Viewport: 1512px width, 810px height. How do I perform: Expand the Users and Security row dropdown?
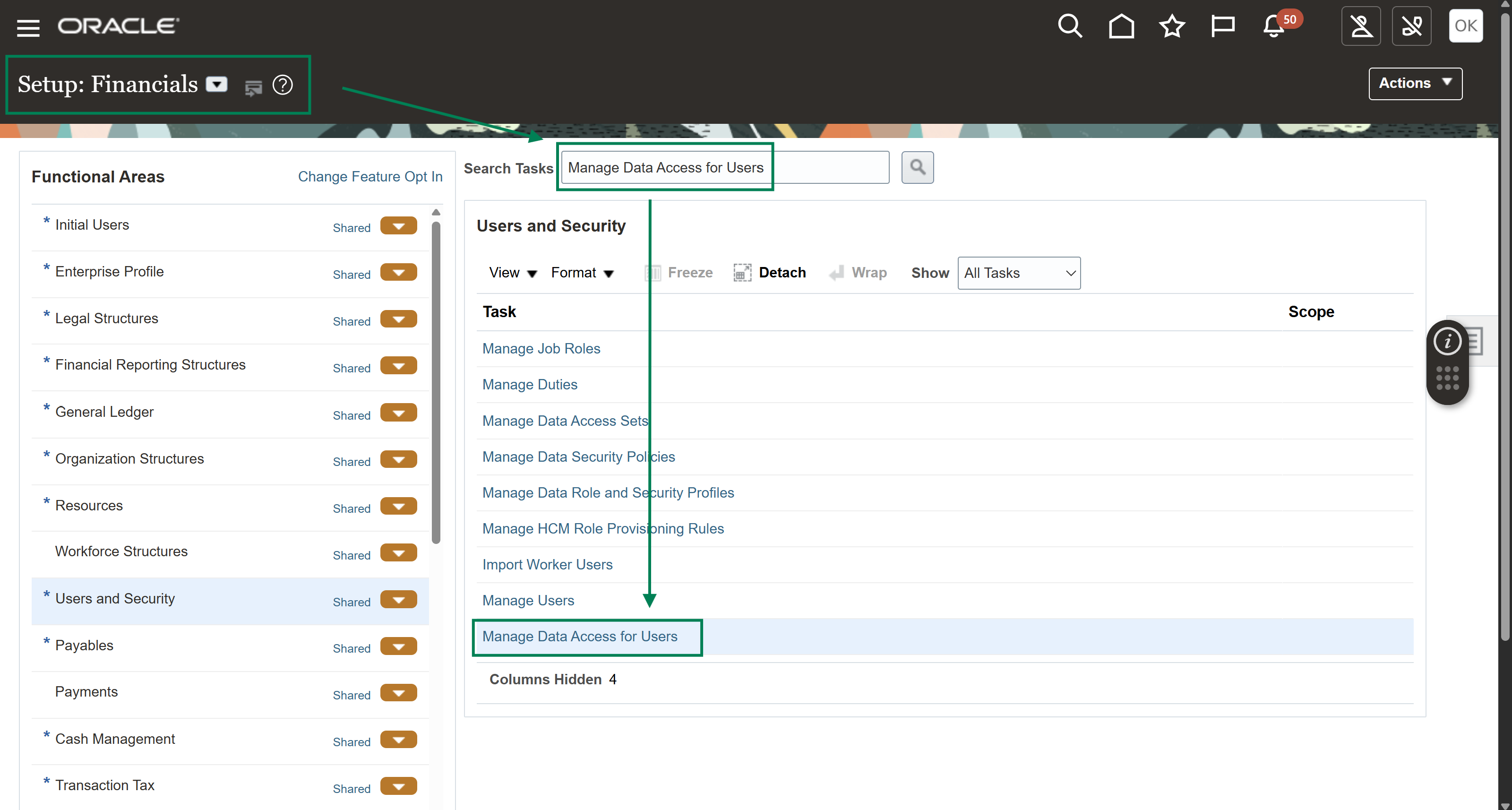pos(398,600)
